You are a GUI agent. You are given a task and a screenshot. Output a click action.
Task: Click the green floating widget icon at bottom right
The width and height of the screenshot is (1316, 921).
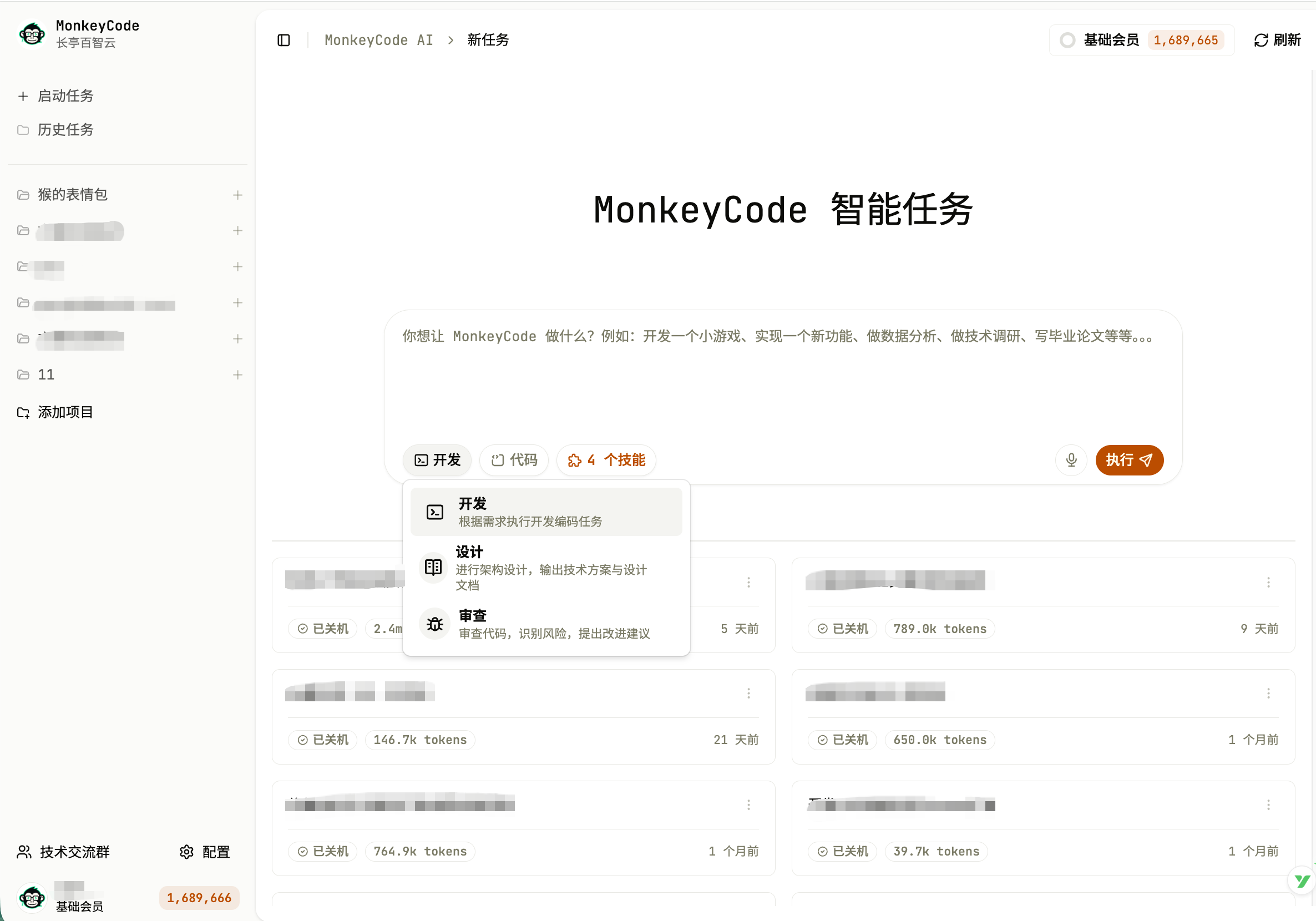pyautogui.click(x=1302, y=881)
